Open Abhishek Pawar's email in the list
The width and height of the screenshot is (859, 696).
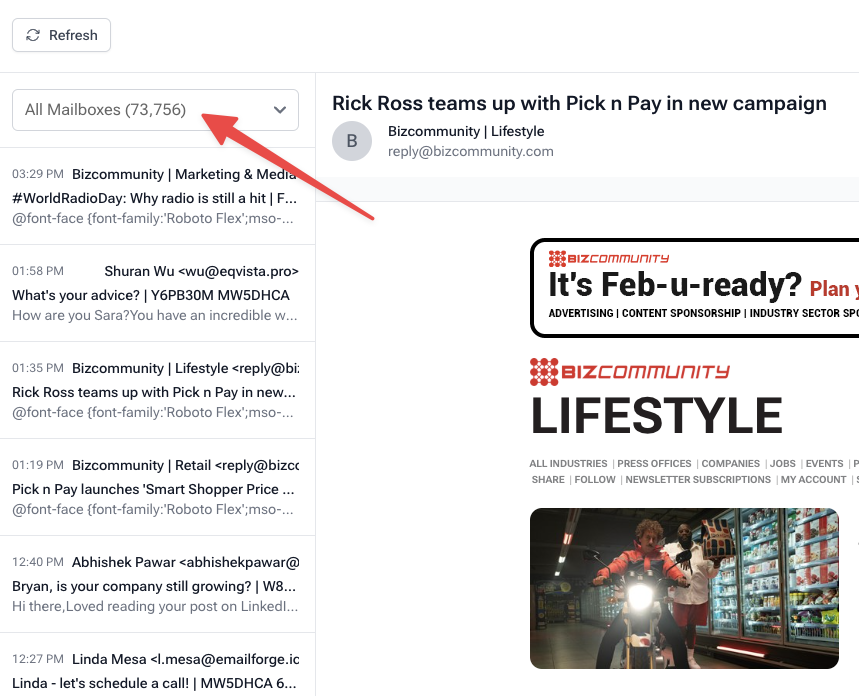pos(156,585)
